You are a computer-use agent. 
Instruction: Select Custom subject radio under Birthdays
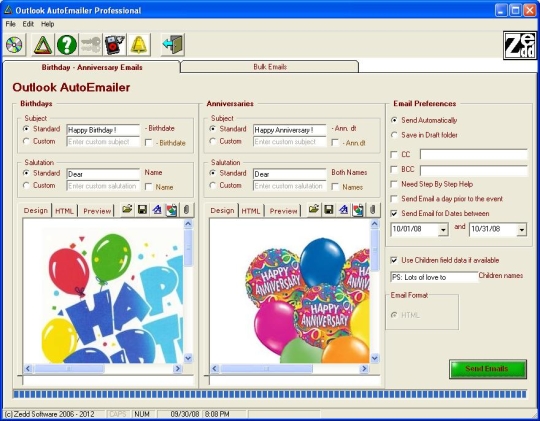(x=26, y=141)
